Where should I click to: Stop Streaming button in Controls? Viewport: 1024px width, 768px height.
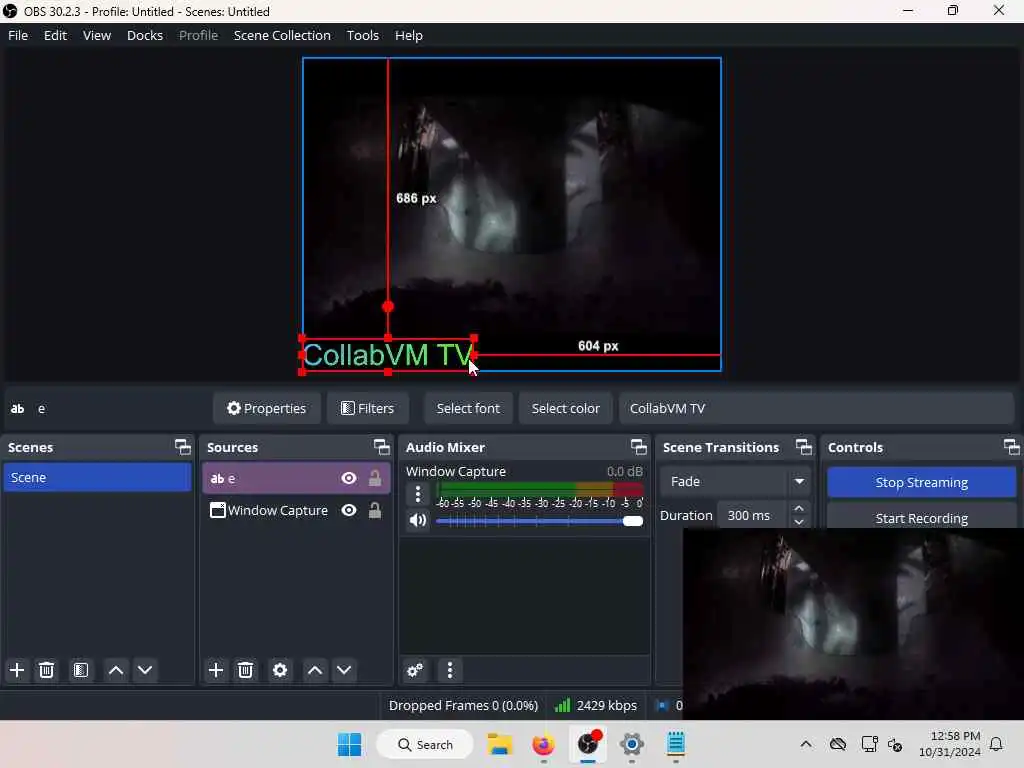point(921,483)
